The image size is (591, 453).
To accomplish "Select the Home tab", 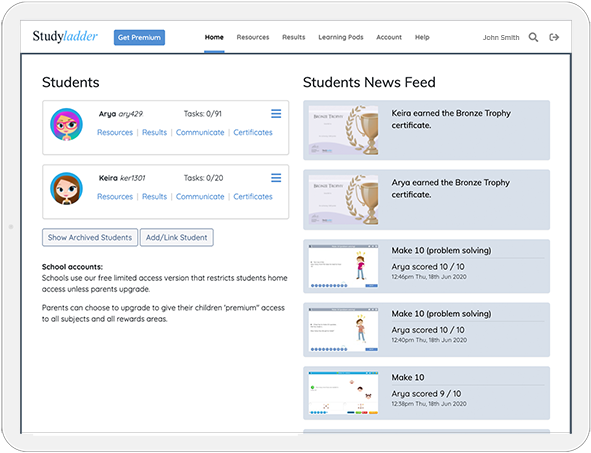I will coord(214,37).
